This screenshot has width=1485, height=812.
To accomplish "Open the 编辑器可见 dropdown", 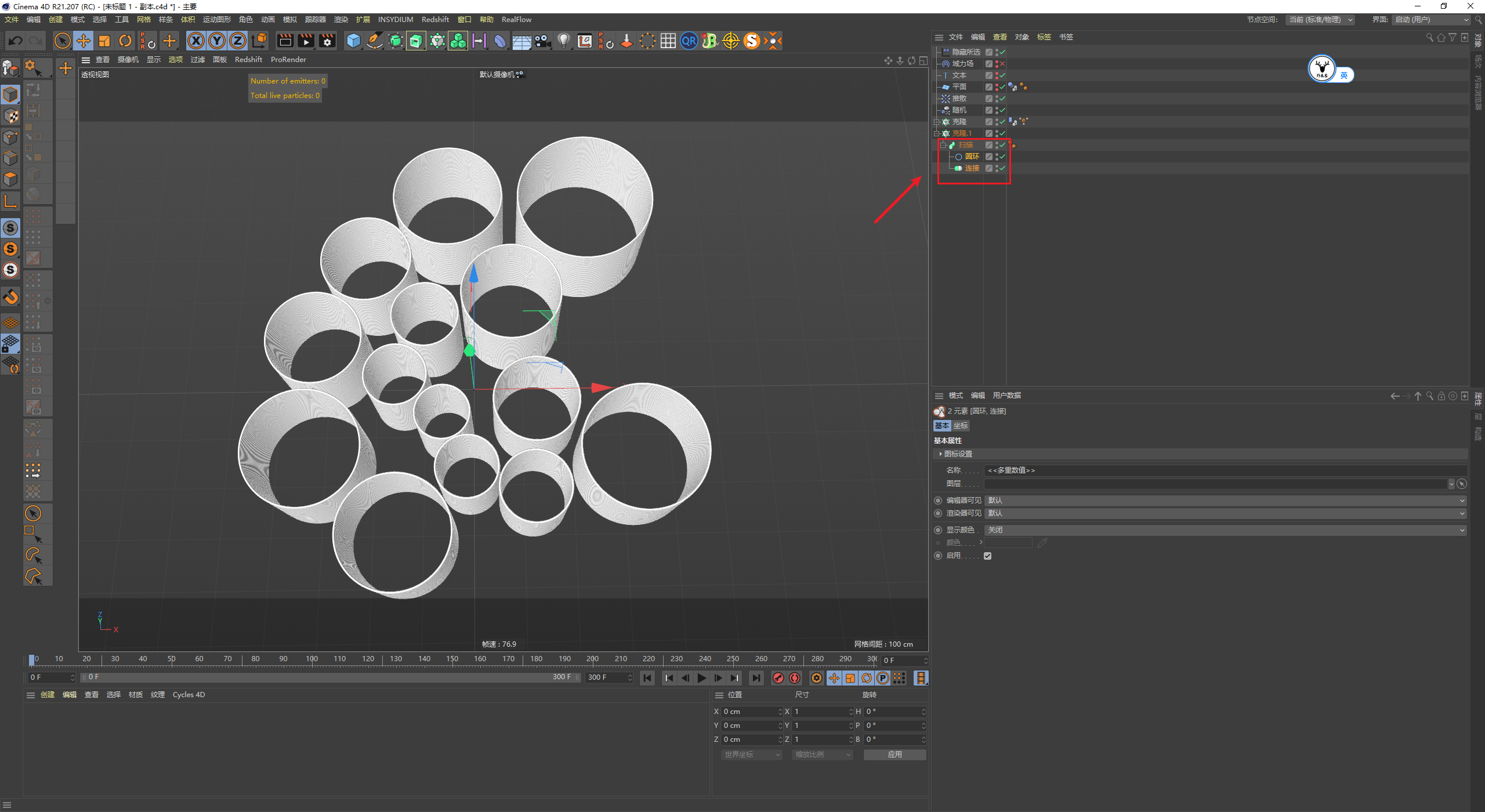I will click(x=1225, y=500).
